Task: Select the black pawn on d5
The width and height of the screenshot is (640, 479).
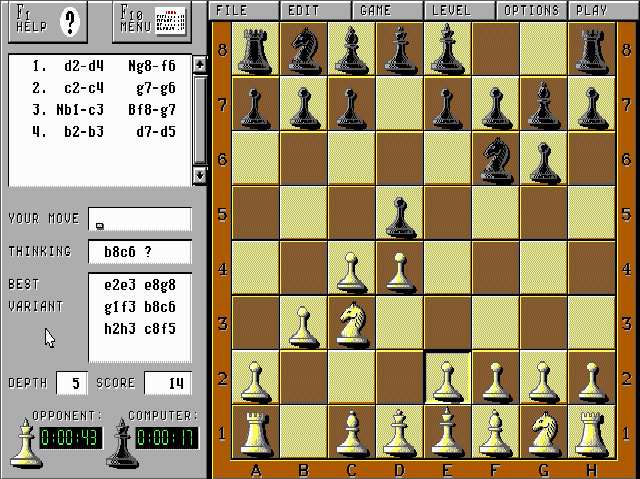Action: click(399, 213)
